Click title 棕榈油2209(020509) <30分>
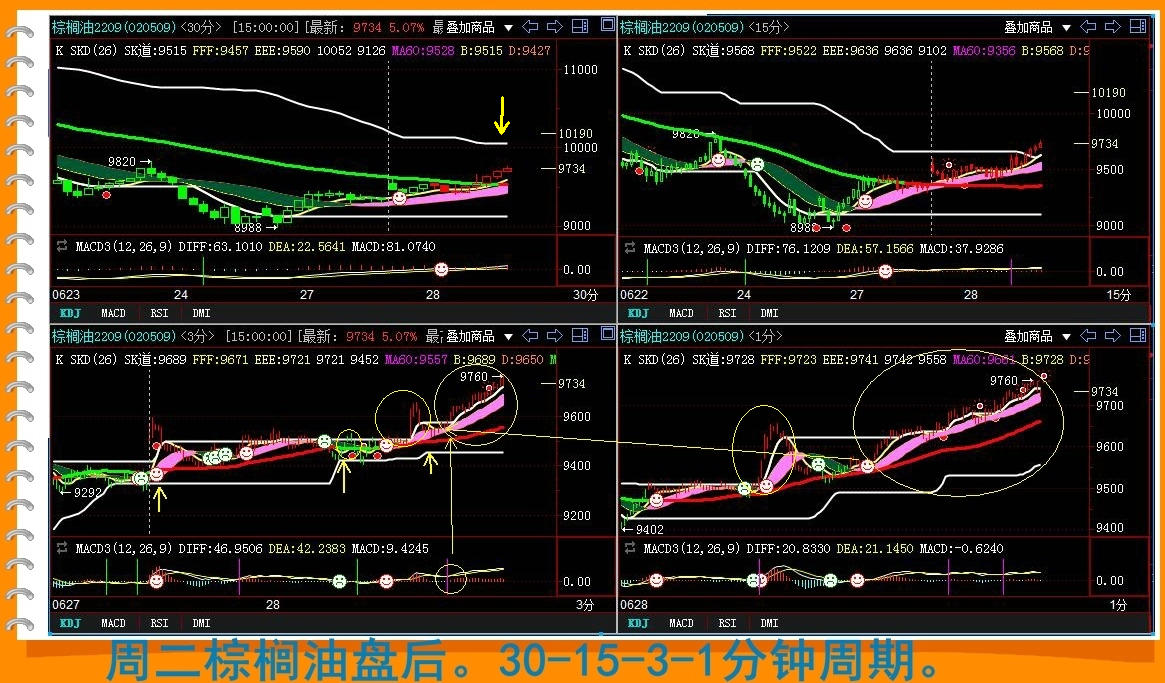1165x683 pixels. pos(137,27)
